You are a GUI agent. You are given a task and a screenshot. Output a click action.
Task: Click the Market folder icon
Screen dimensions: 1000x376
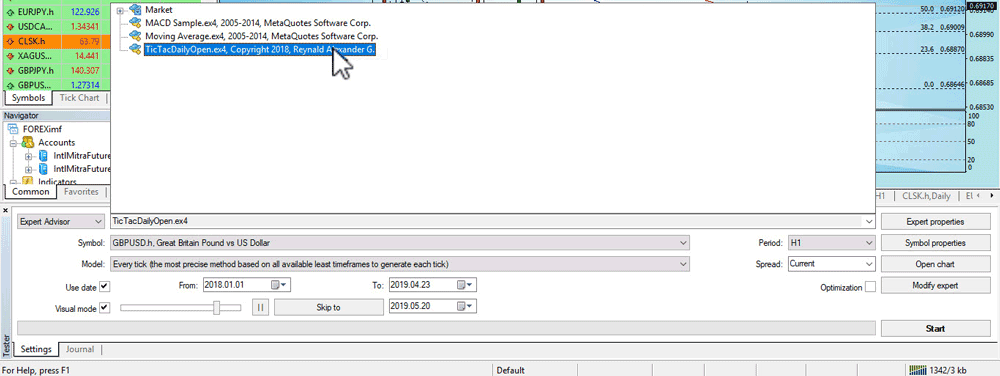pyautogui.click(x=135, y=10)
